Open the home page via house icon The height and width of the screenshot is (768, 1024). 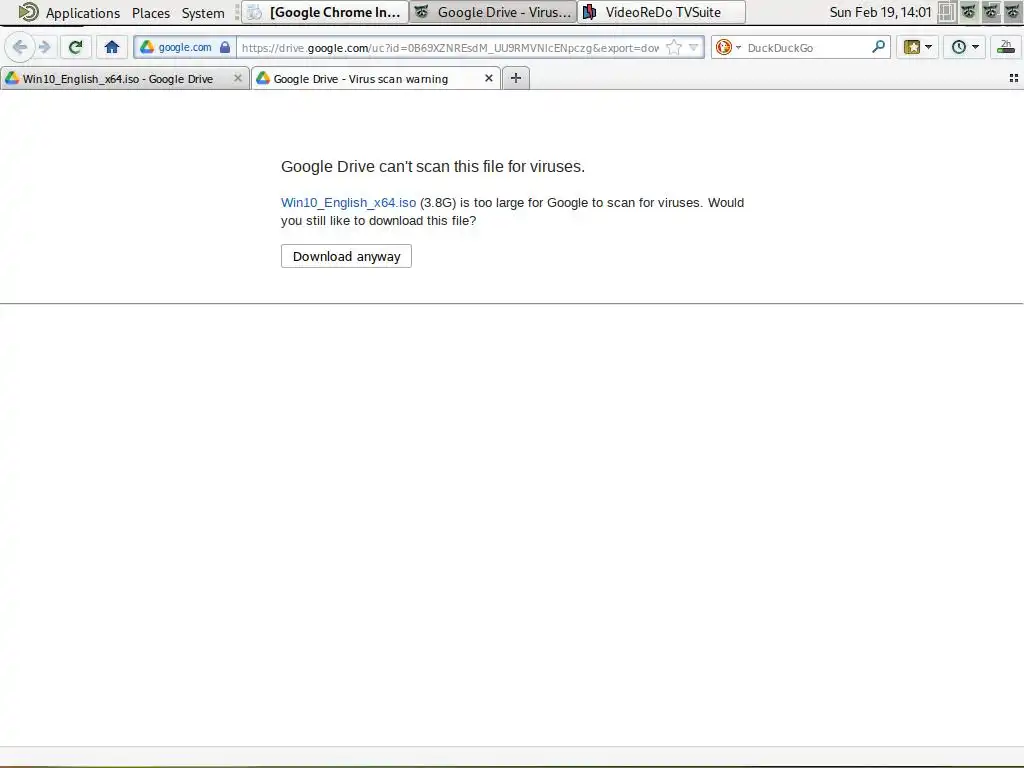(112, 47)
